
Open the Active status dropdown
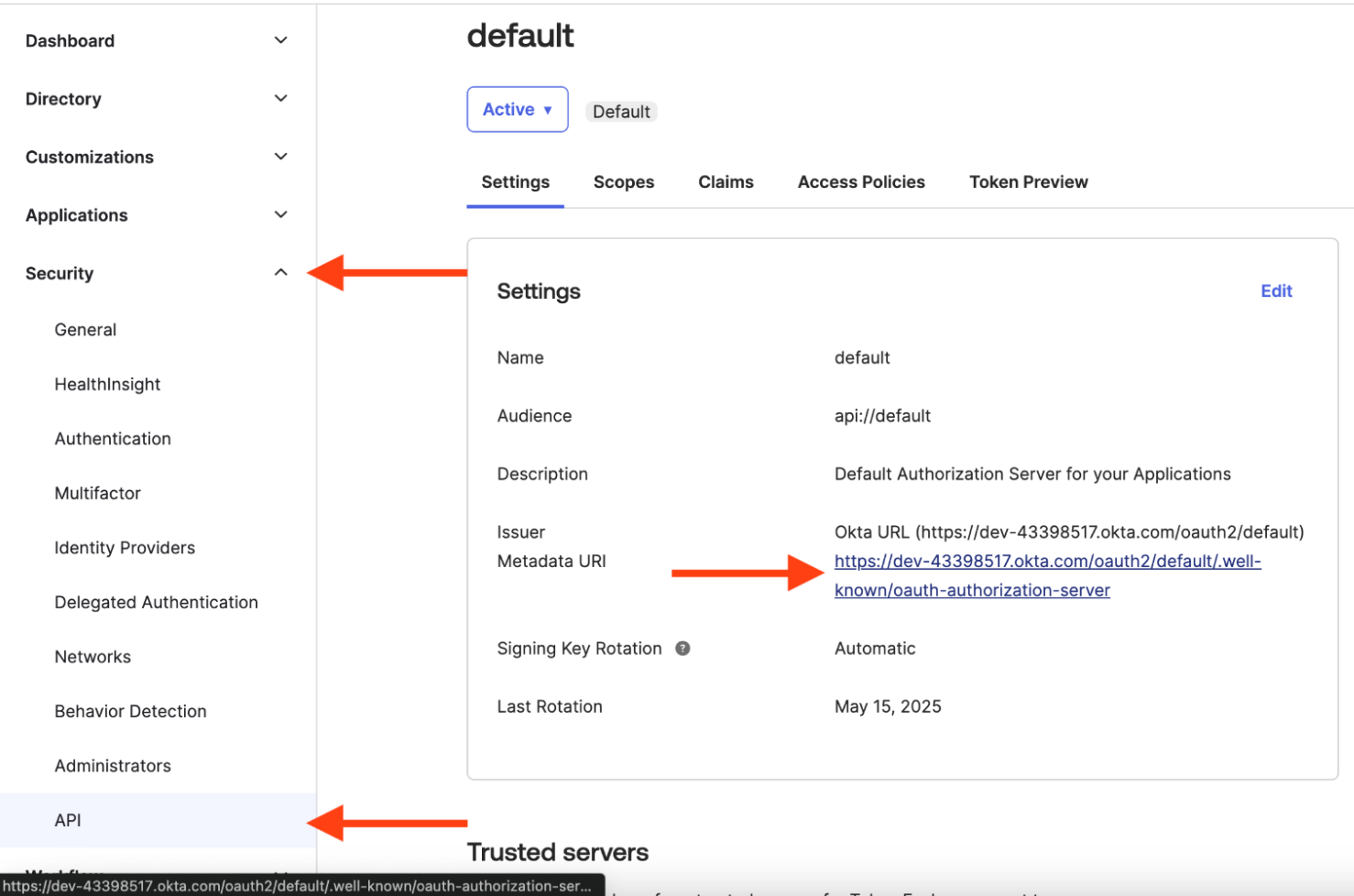click(x=517, y=110)
